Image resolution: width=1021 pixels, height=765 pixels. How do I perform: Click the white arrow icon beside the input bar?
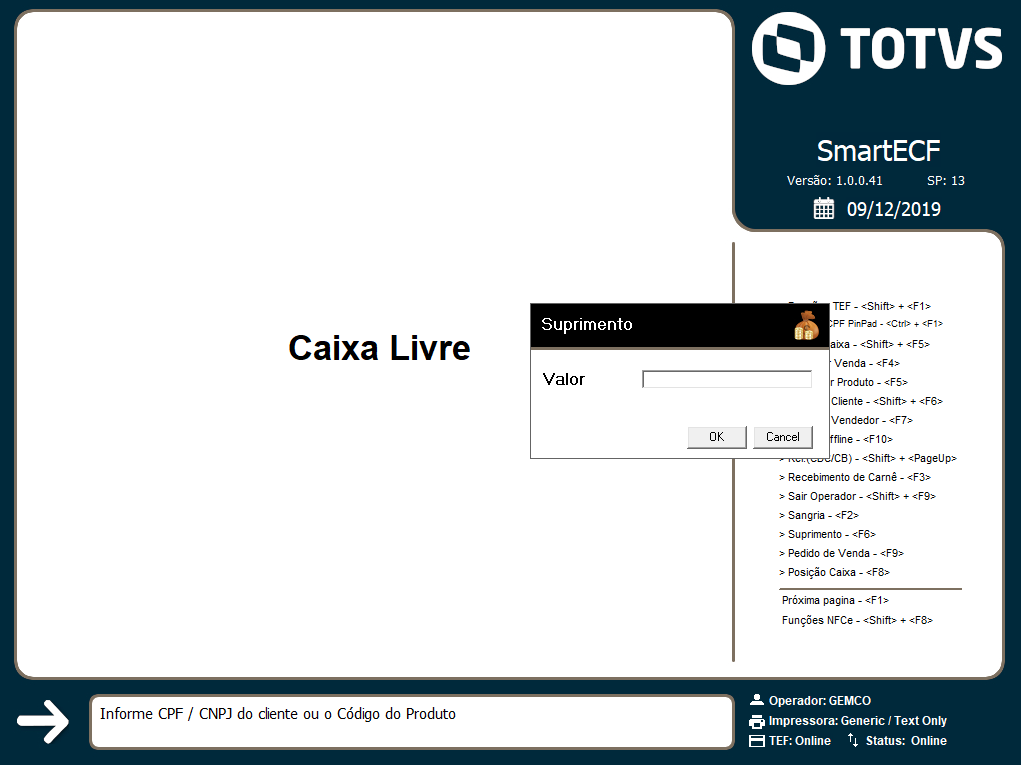pyautogui.click(x=43, y=721)
